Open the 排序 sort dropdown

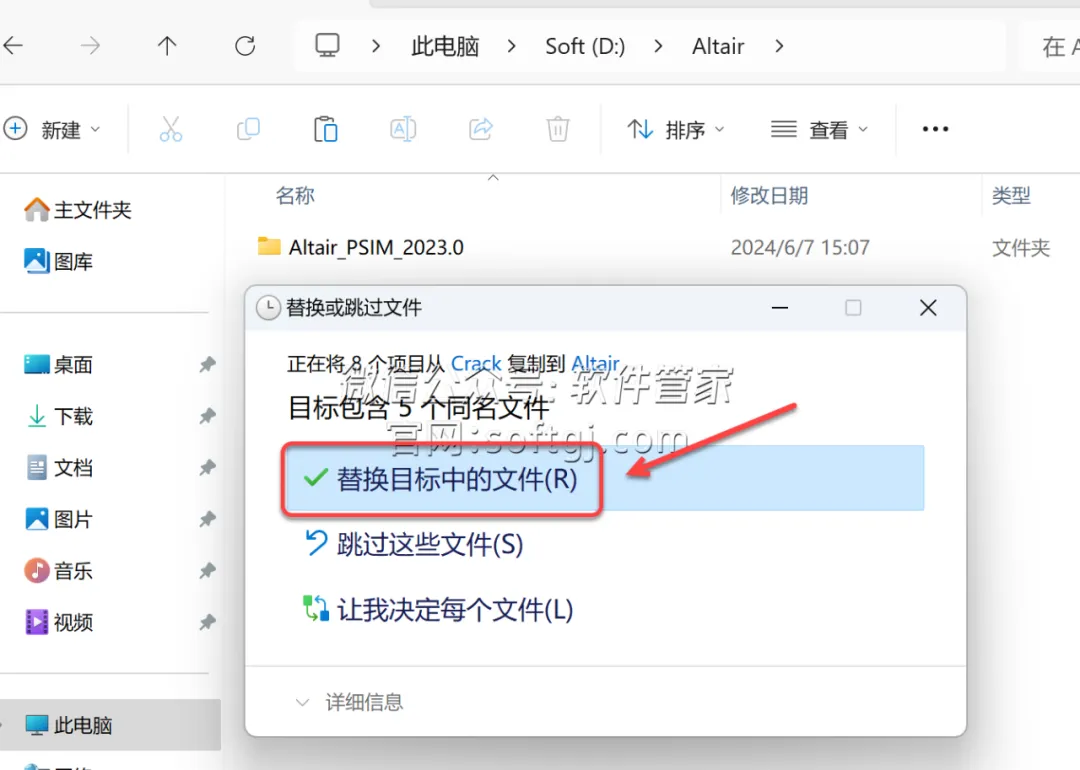(x=676, y=129)
